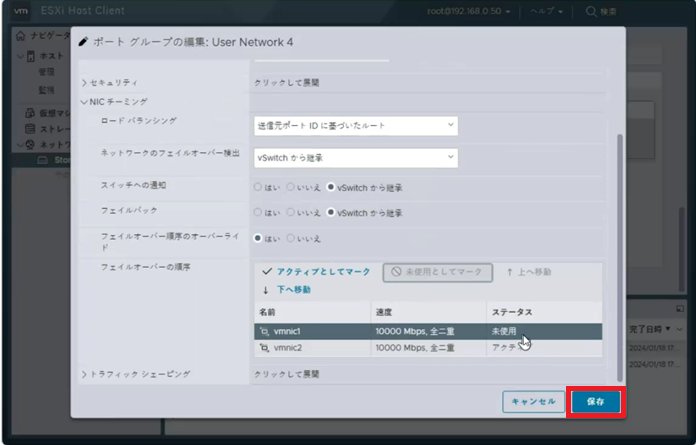Image resolution: width=696 pixels, height=445 pixels.
Task: Click the checkmark icon beside アクティブとしてマーク
Action: pyautogui.click(x=267, y=272)
